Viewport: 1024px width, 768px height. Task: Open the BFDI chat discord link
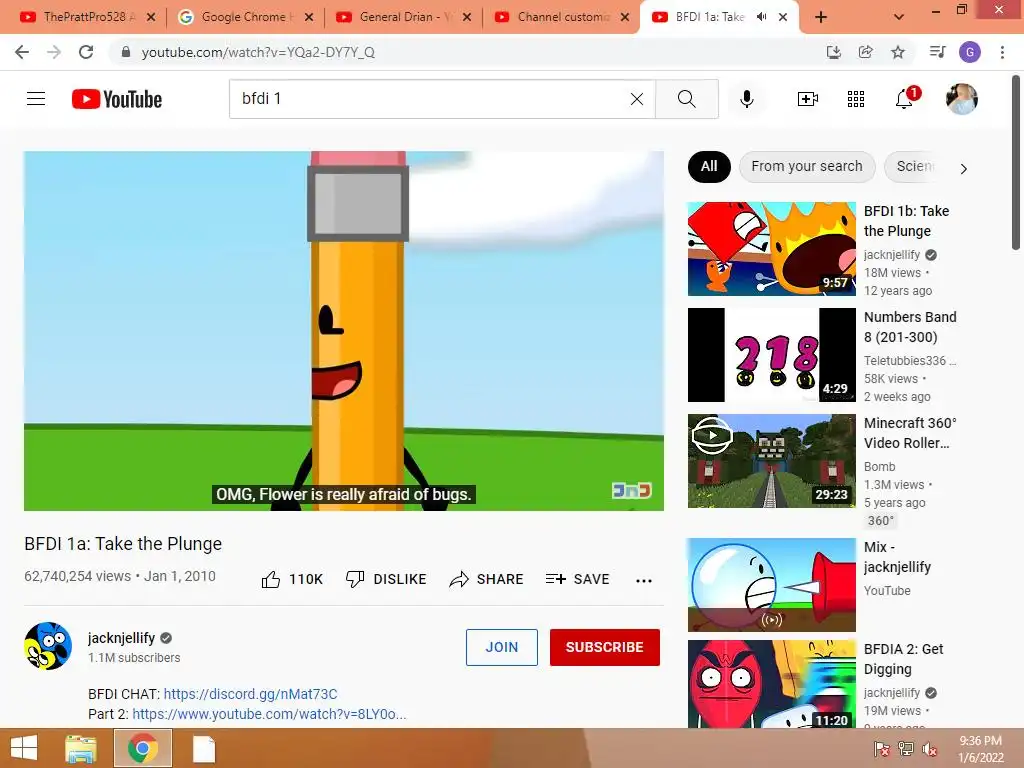250,694
